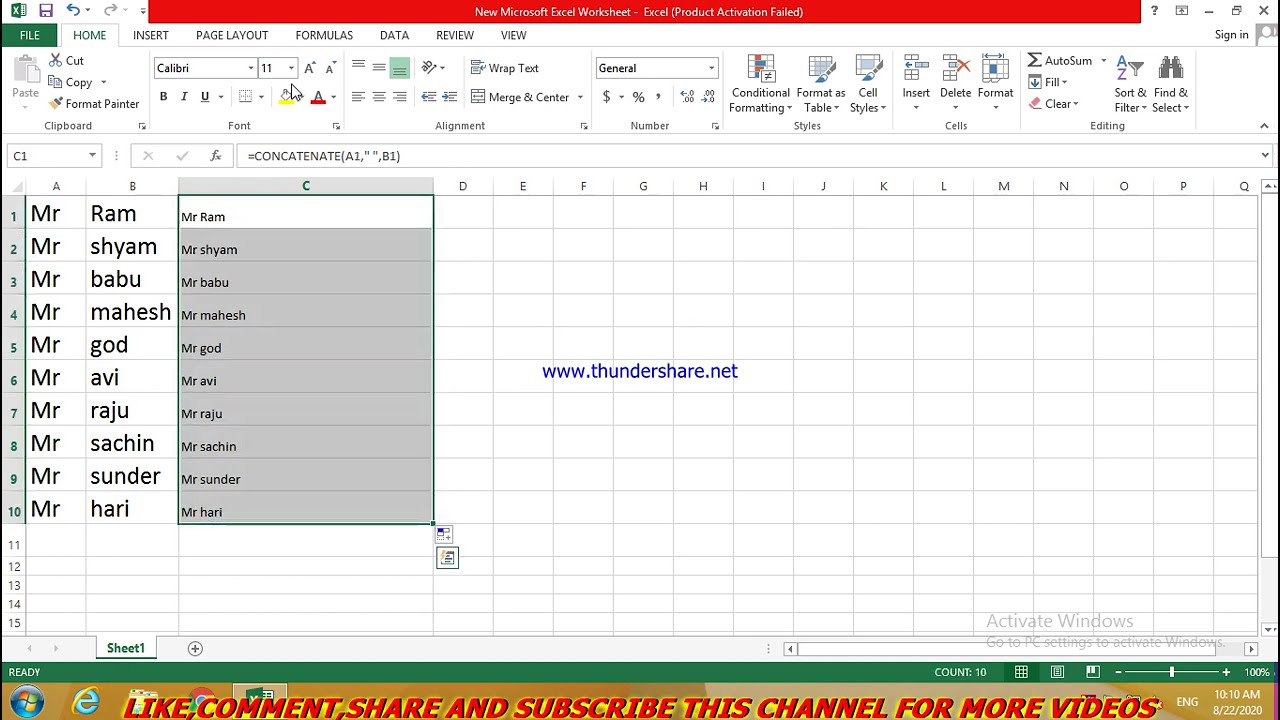Switch to Page Break Preview in status bar
Image resolution: width=1280 pixels, height=720 pixels.
pos(1093,672)
